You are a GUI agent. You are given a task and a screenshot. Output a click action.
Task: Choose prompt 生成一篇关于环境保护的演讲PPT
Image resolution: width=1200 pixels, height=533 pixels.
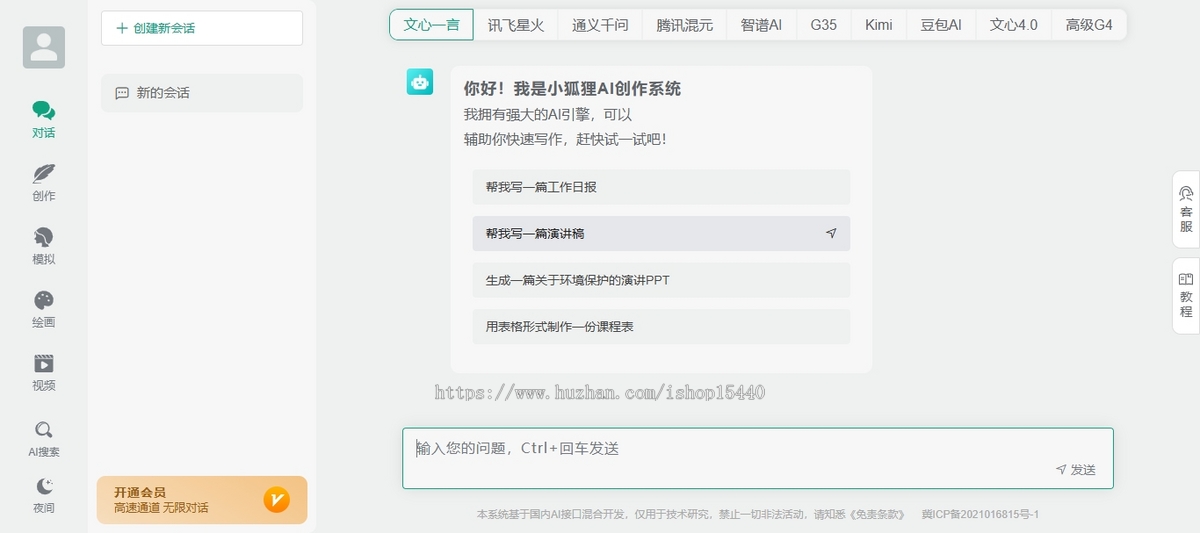661,280
